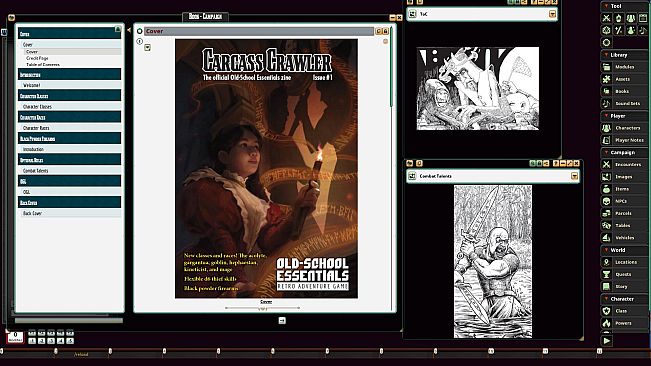Click the icon left of Combat Talents title
Screen dimensions: 651x366
[x=412, y=176]
